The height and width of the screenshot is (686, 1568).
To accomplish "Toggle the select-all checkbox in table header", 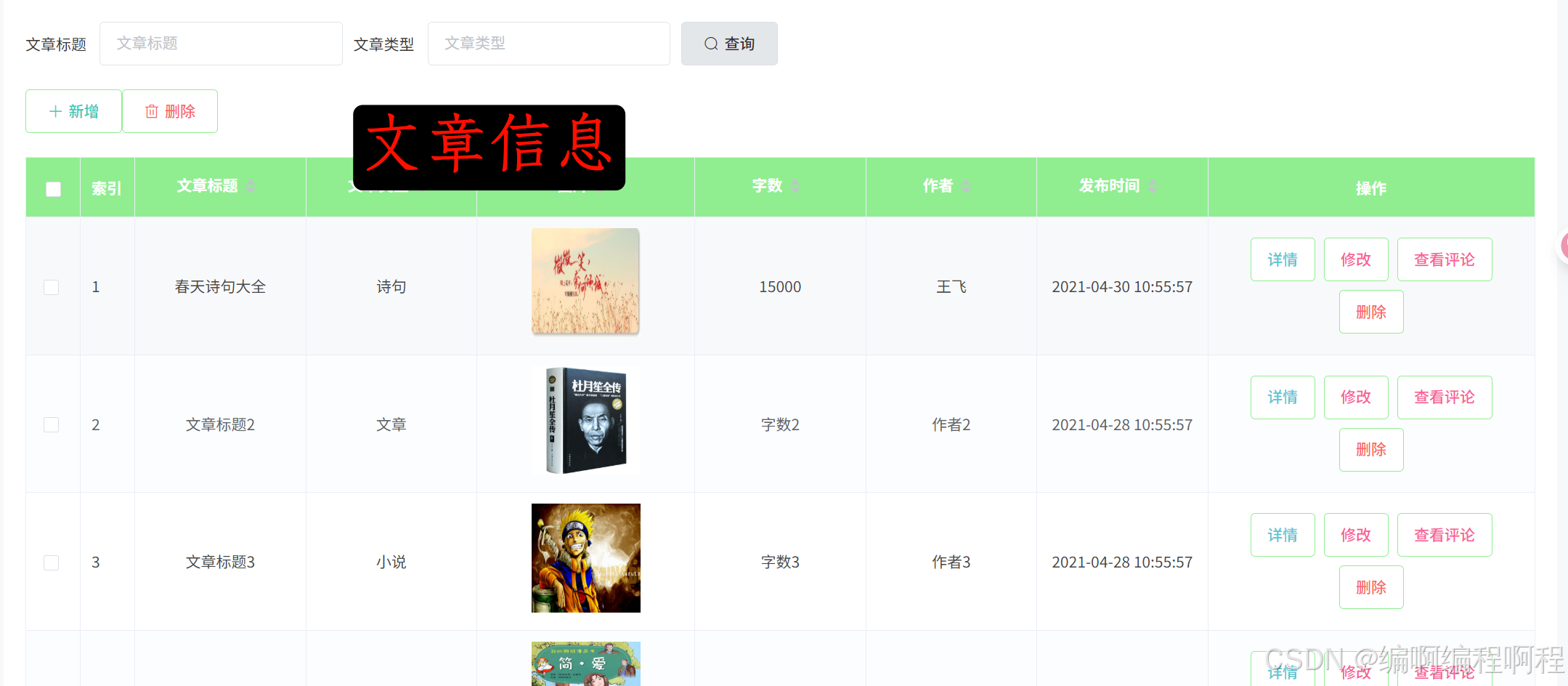I will (x=53, y=189).
